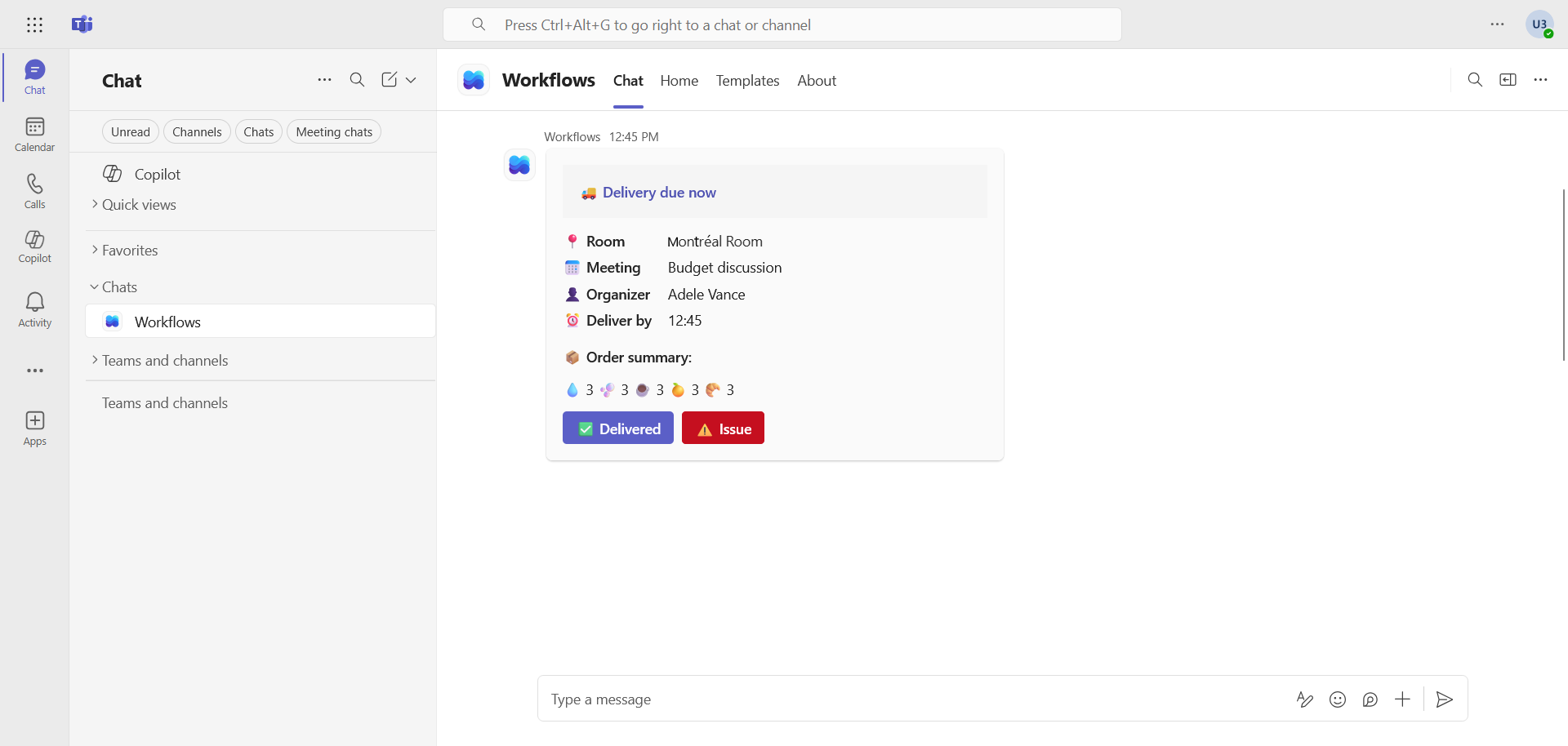
Task: Open more options for Workflows chat
Action: coord(1540,80)
